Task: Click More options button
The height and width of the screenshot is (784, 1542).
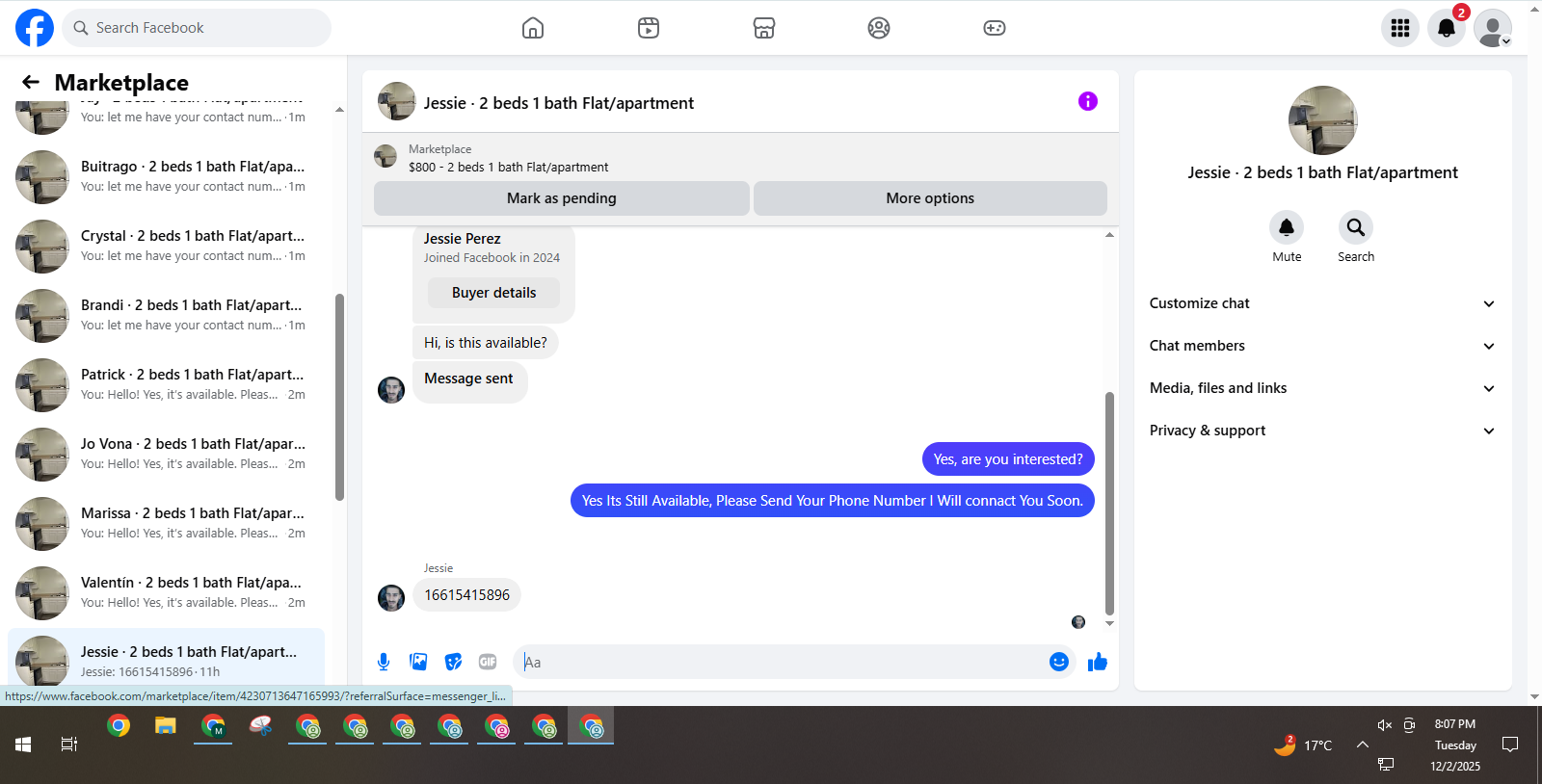Action: [930, 198]
